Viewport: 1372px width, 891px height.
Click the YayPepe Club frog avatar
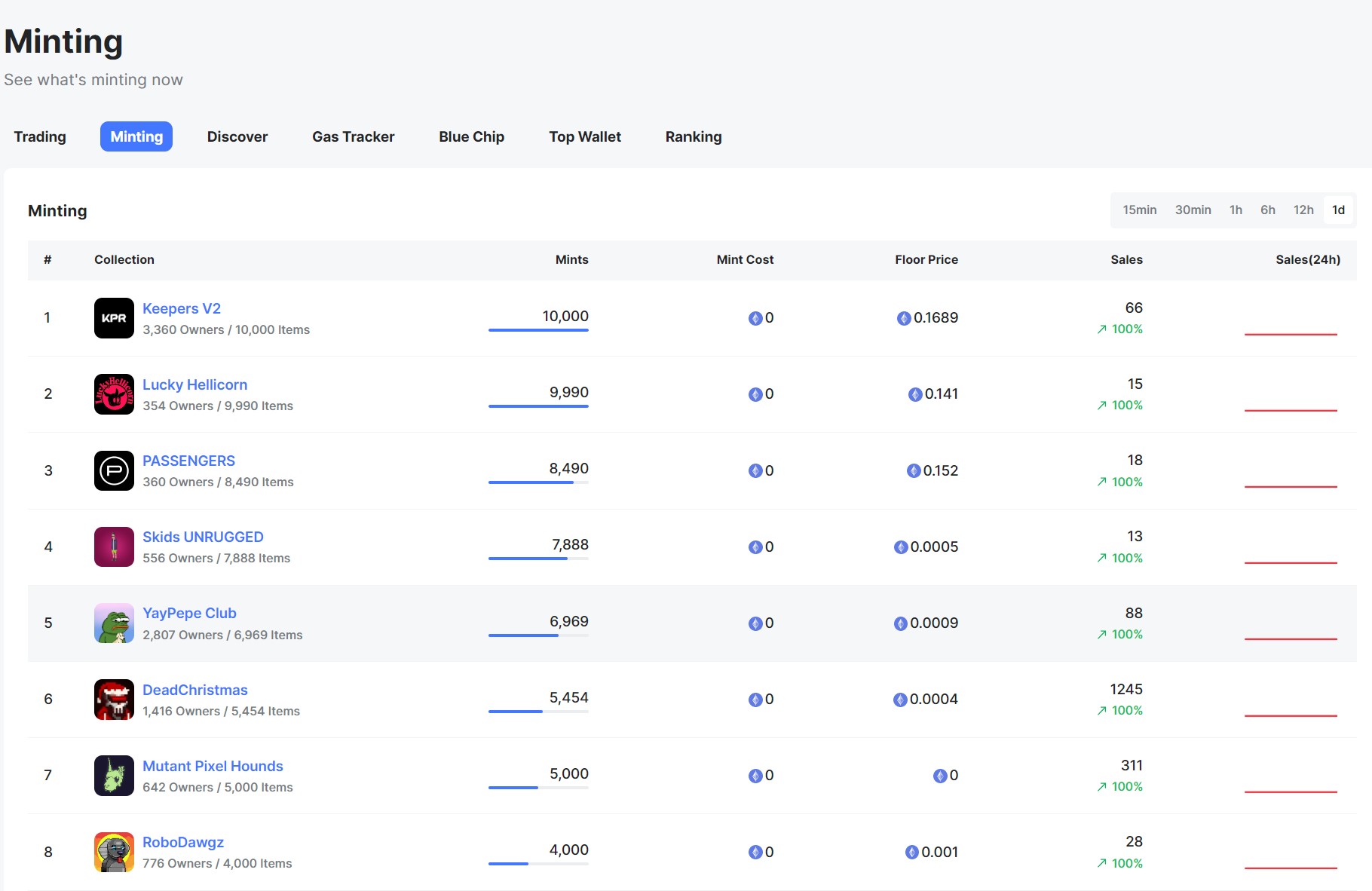(114, 623)
